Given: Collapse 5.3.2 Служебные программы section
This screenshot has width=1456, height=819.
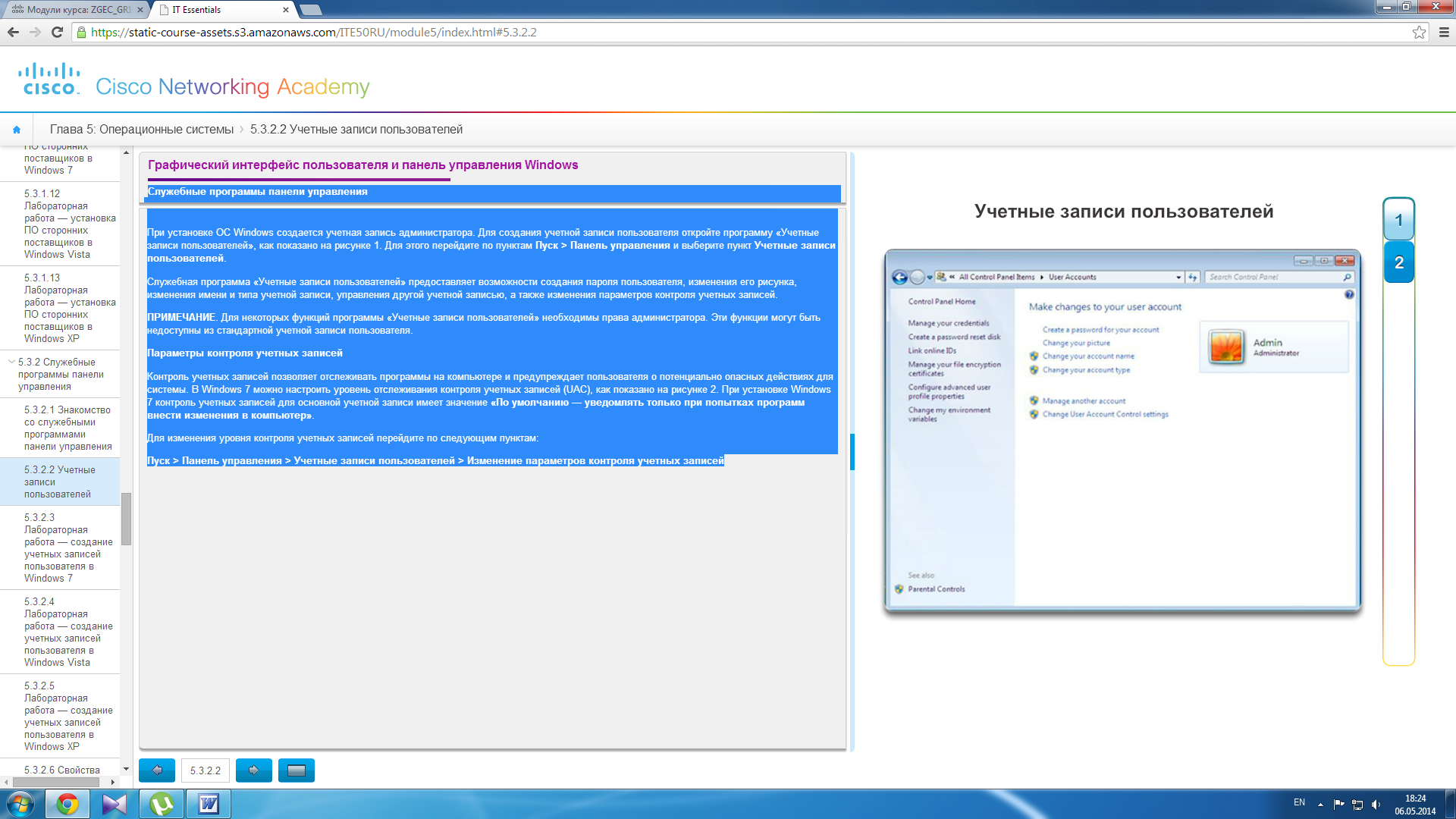Looking at the screenshot, I should click(11, 362).
